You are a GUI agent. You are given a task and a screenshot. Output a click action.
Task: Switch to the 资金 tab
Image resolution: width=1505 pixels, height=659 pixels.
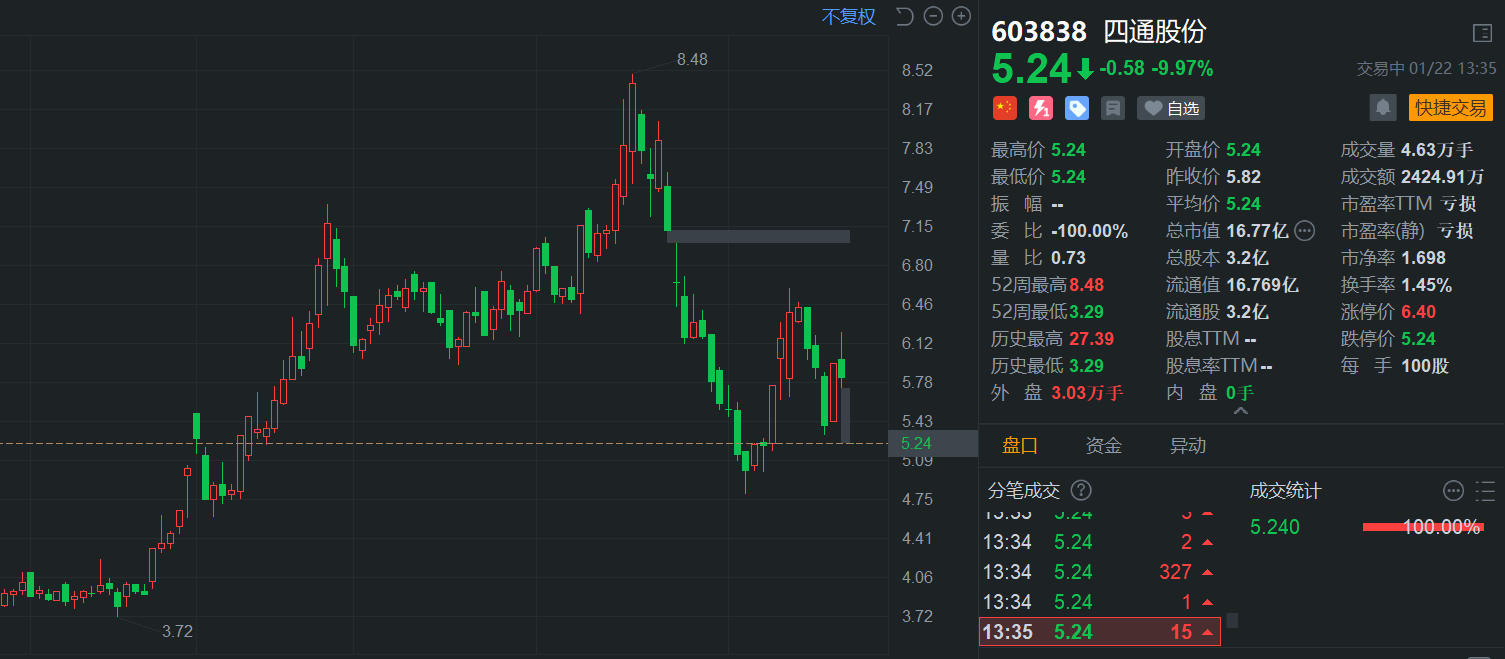pos(1104,446)
